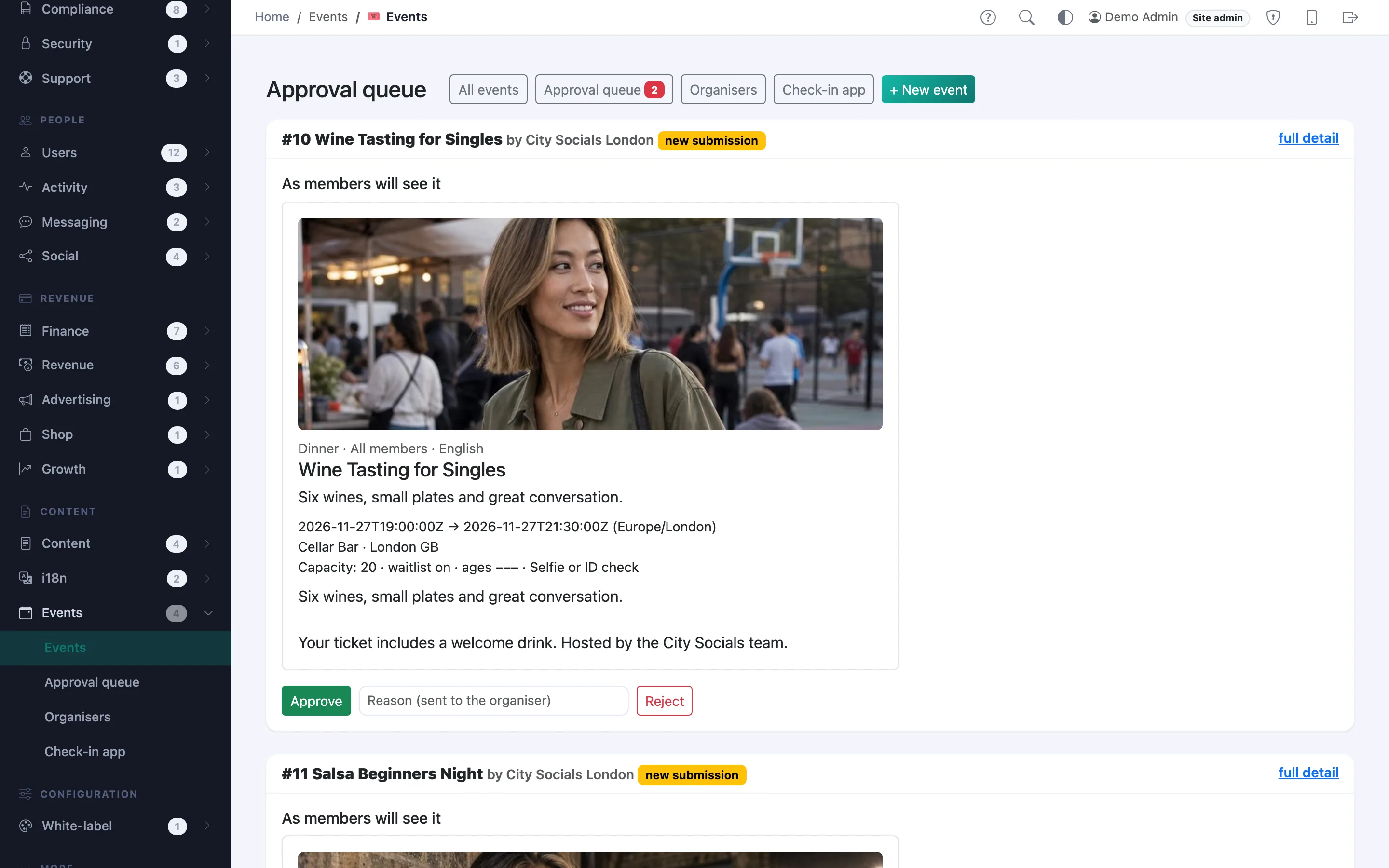Open full detail for Salsa Beginners Night
Viewport: 1389px width, 868px height.
click(1308, 772)
